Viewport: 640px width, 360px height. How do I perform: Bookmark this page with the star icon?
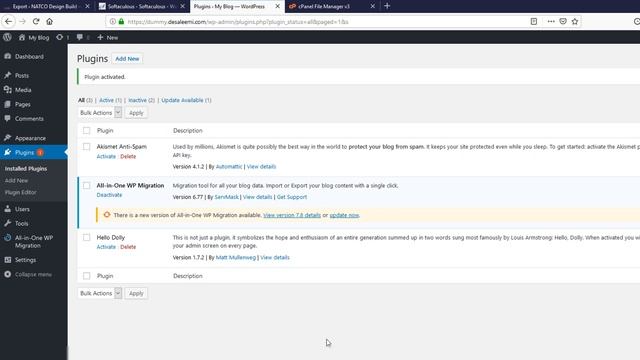pos(575,21)
